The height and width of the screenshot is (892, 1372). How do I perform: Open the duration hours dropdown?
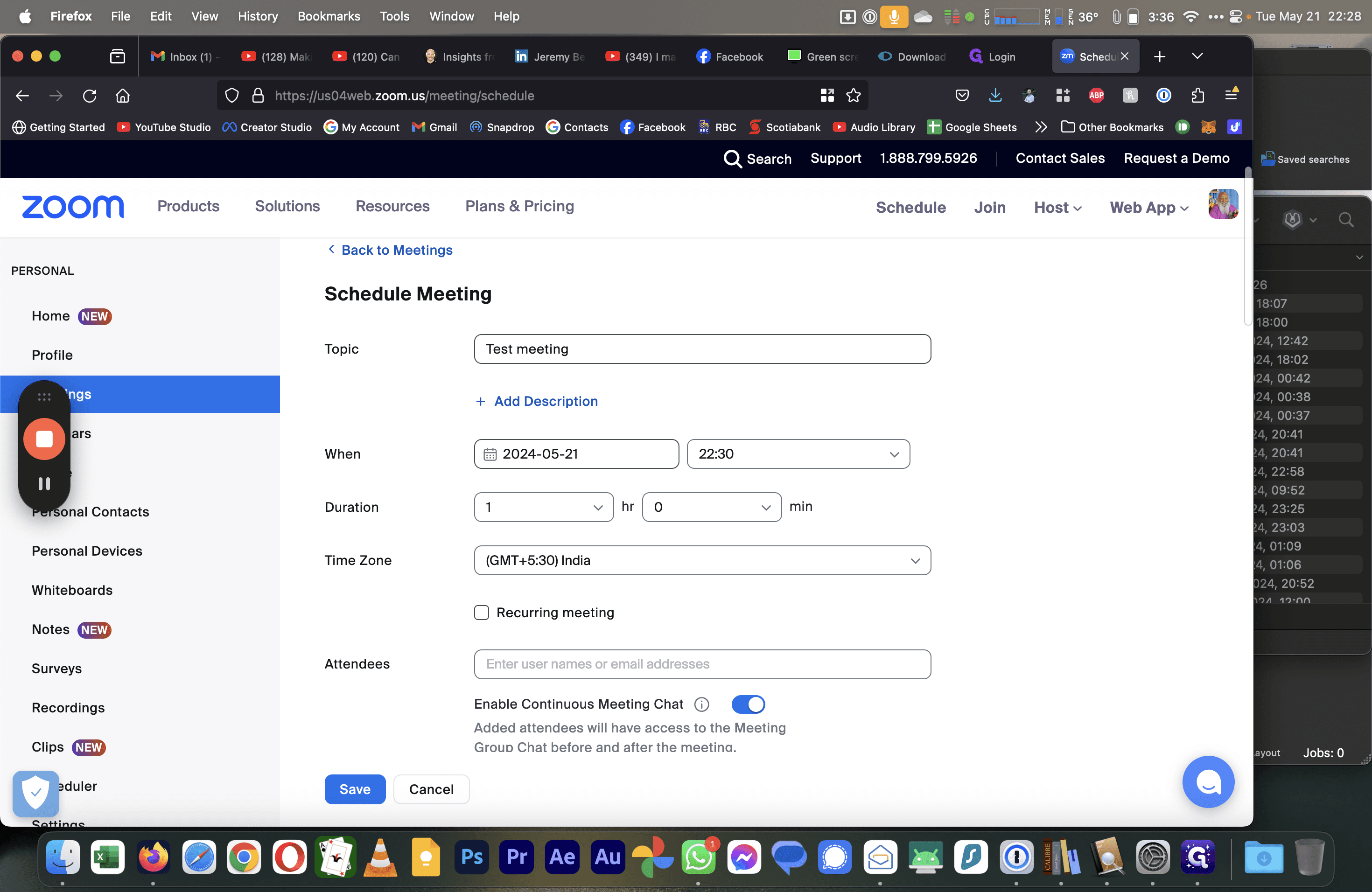pyautogui.click(x=543, y=507)
